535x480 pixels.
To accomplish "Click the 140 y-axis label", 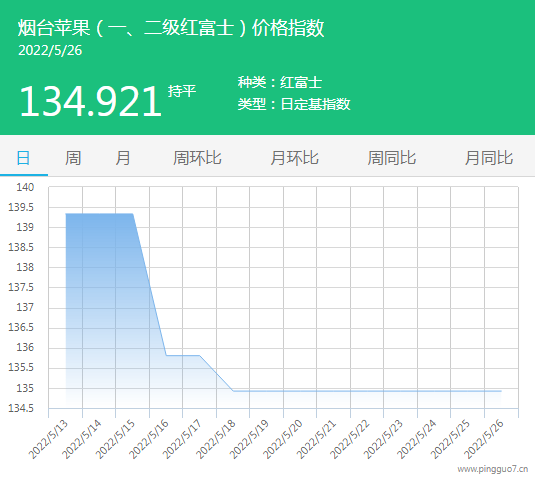I will tap(25, 187).
